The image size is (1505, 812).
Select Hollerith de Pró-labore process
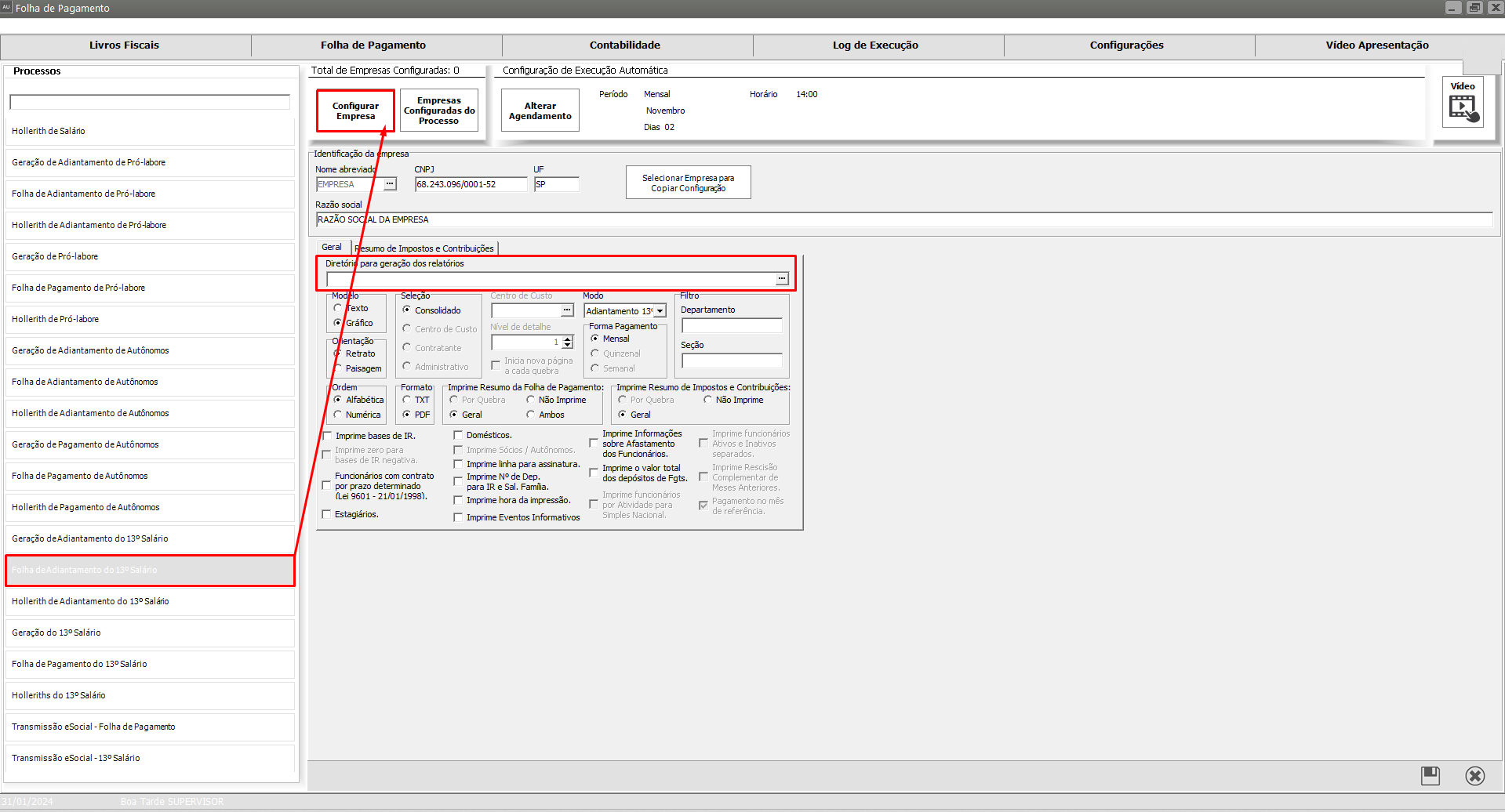(x=150, y=319)
